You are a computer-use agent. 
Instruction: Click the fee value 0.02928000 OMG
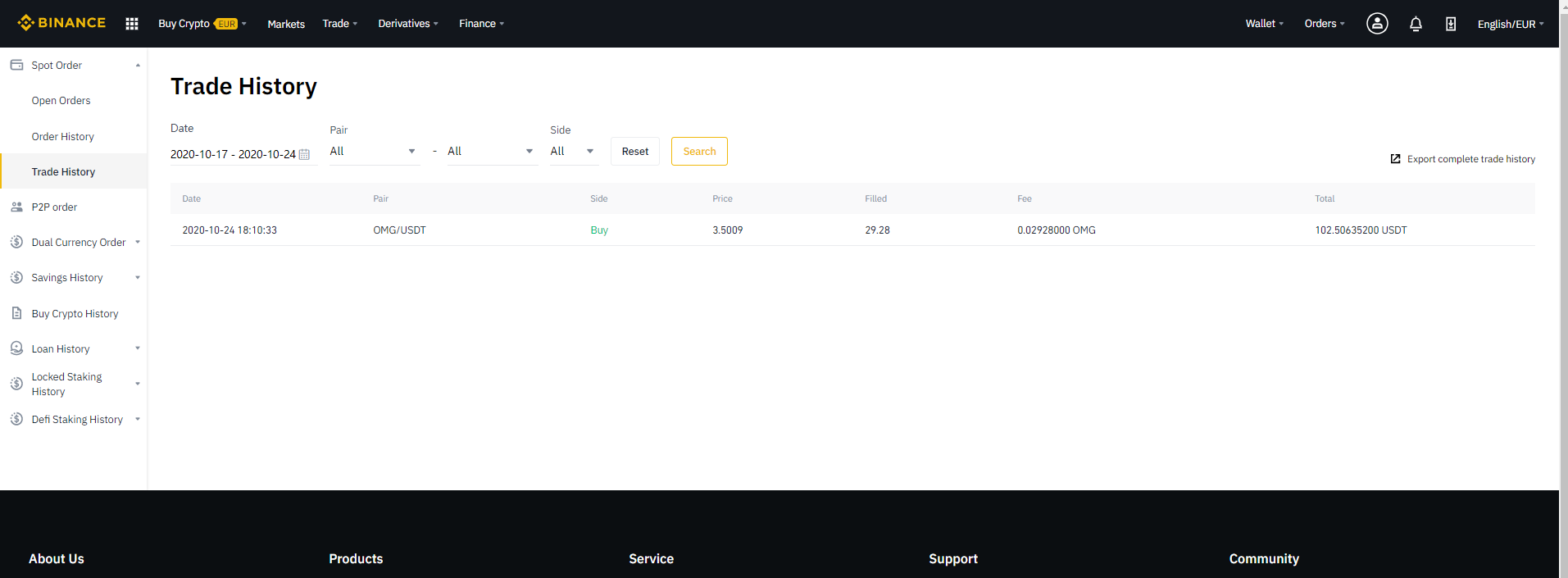(1057, 230)
